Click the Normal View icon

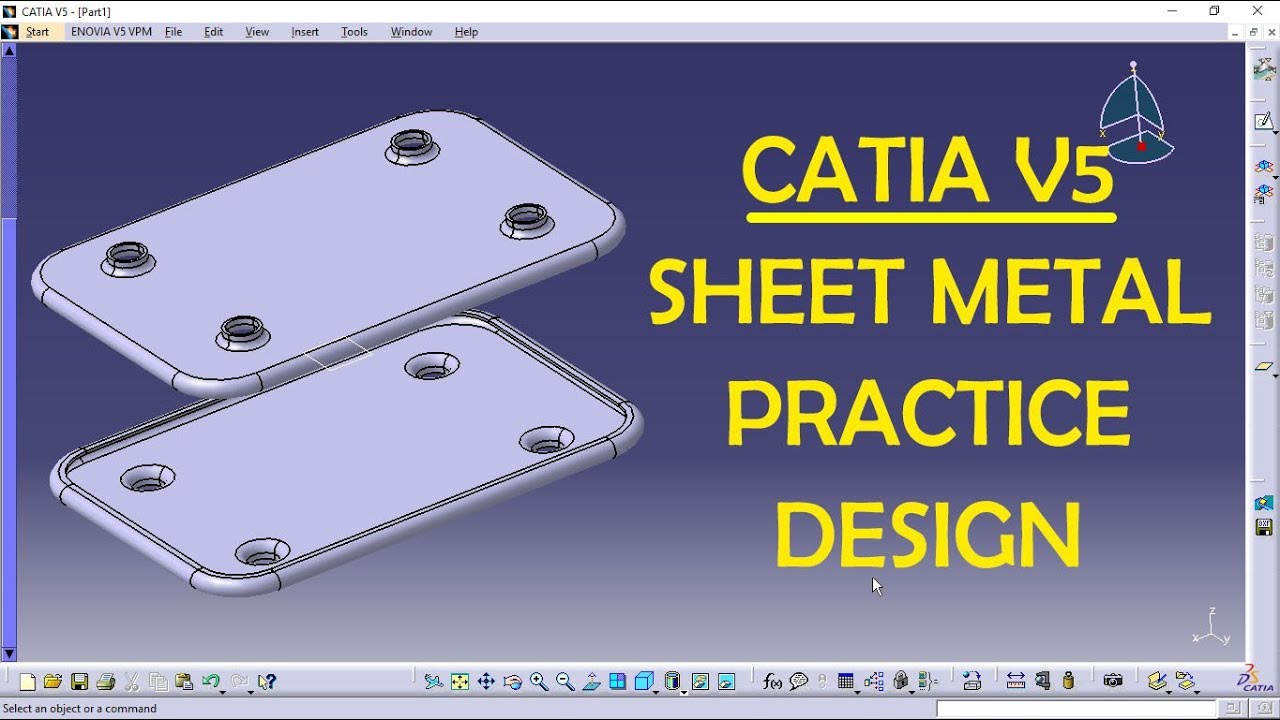591,682
